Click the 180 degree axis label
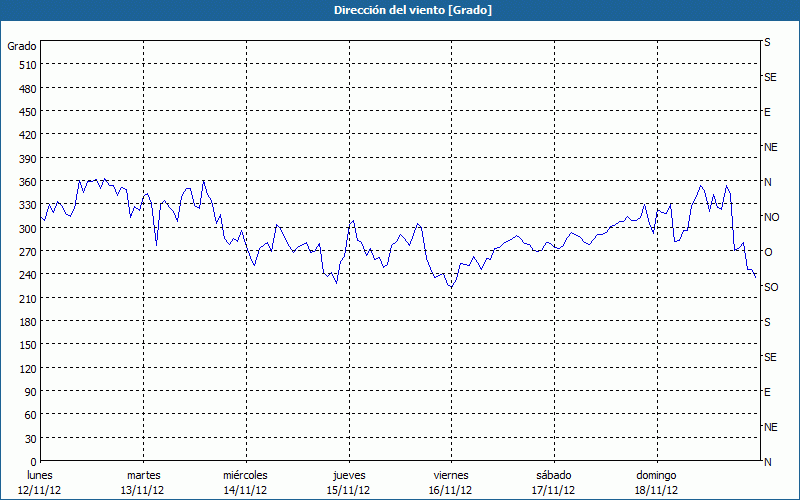Viewport: 800px width, 500px height. [28, 322]
